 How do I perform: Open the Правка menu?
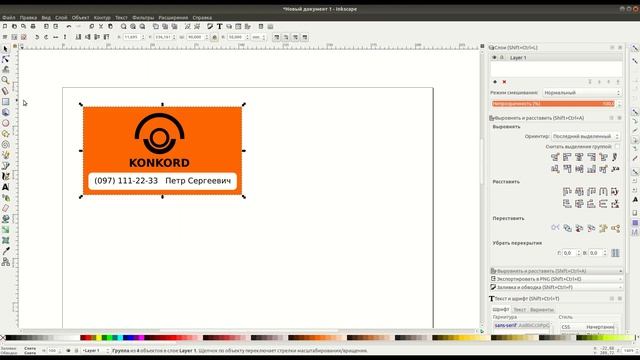[28, 18]
